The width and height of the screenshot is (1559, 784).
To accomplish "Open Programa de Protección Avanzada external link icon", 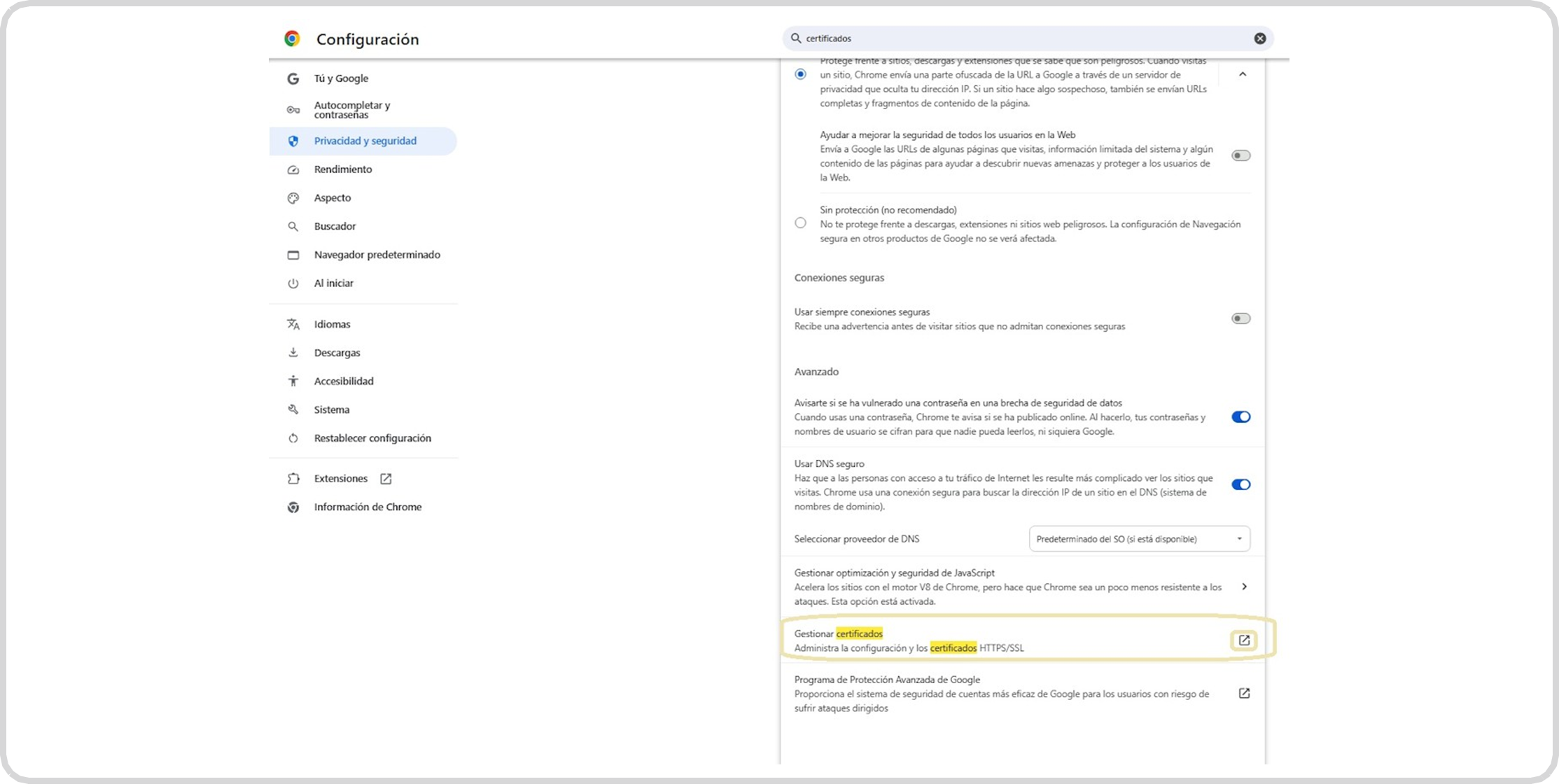I will (1243, 693).
